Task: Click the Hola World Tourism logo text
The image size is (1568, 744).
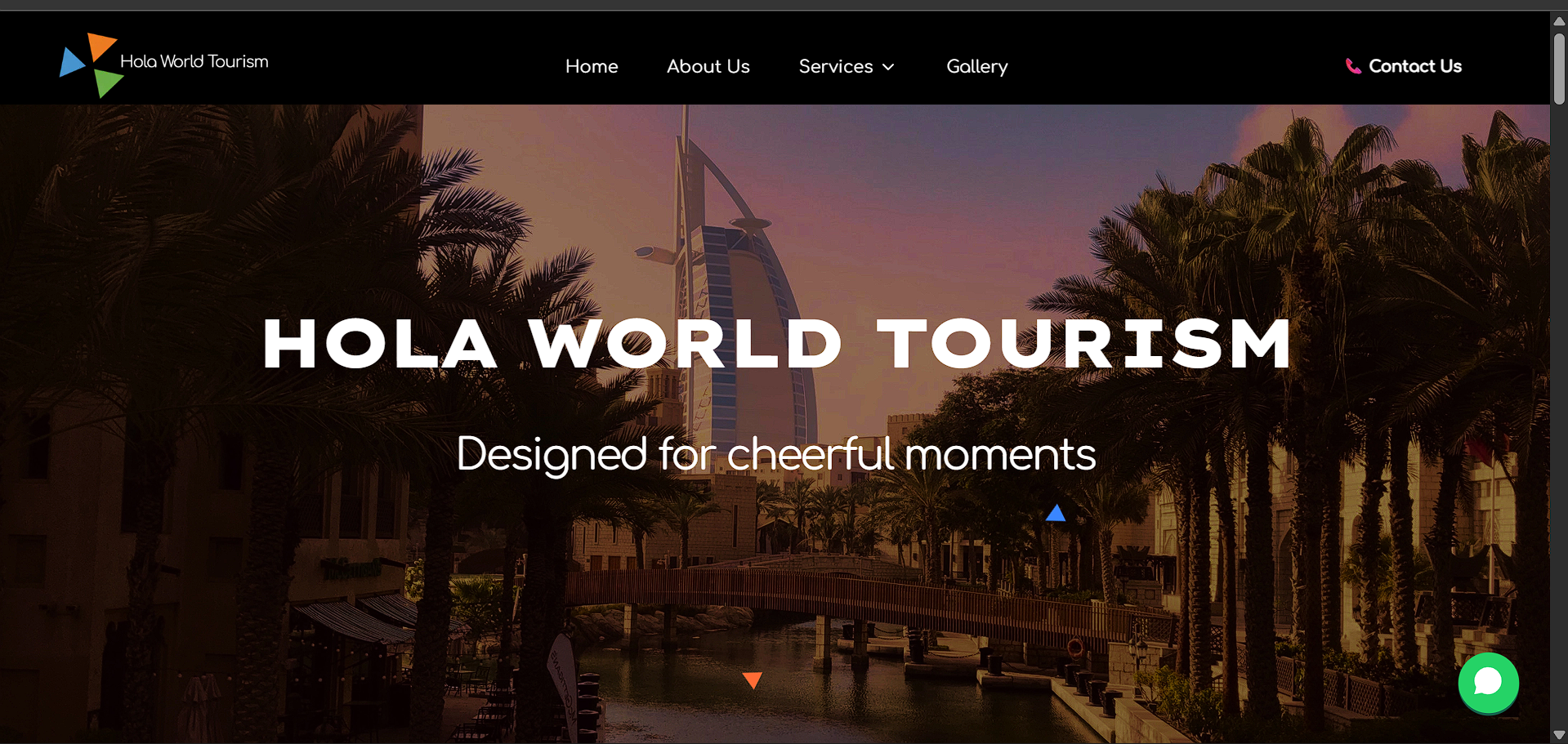Action: (x=194, y=61)
